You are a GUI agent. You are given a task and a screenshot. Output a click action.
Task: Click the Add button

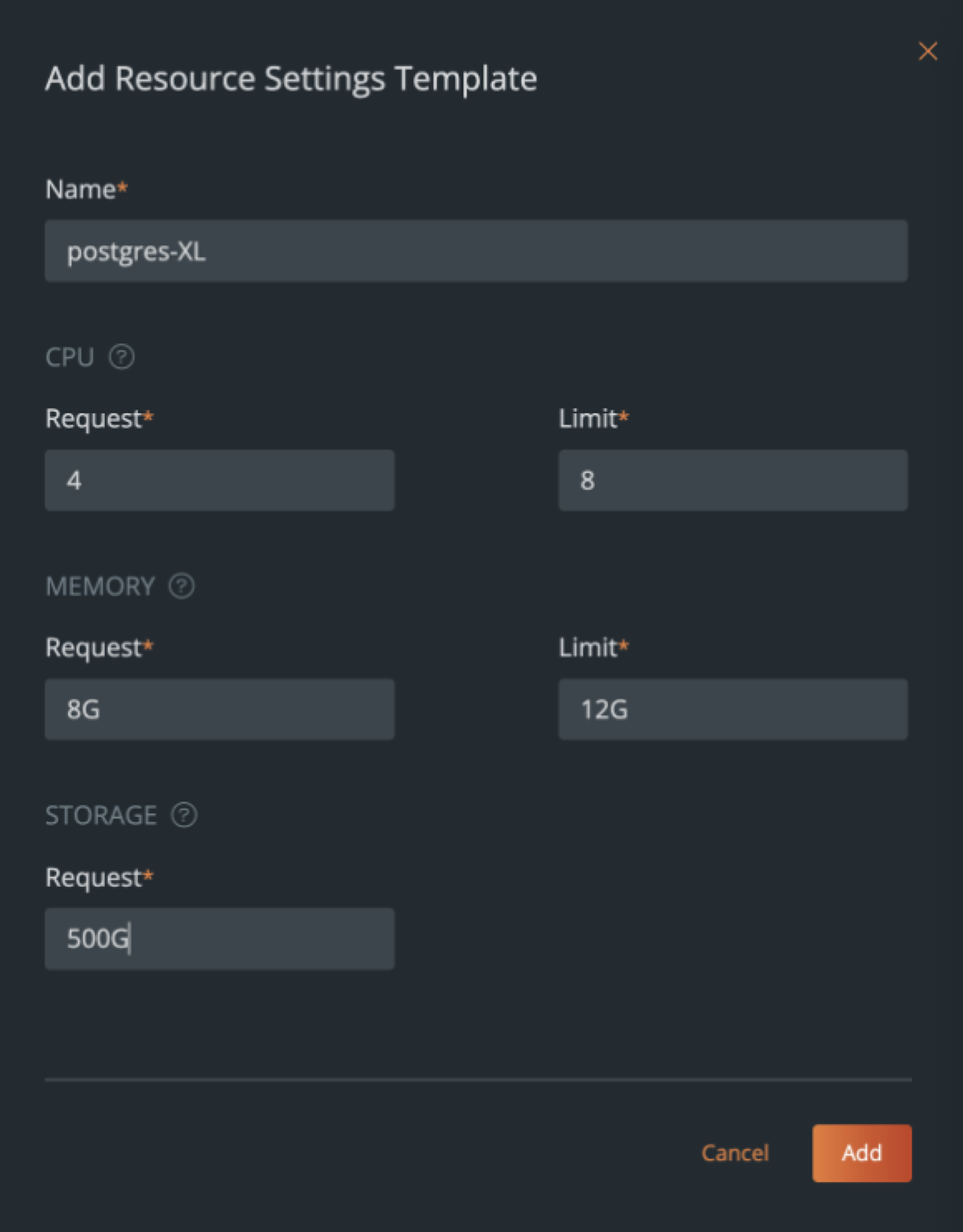(862, 1153)
